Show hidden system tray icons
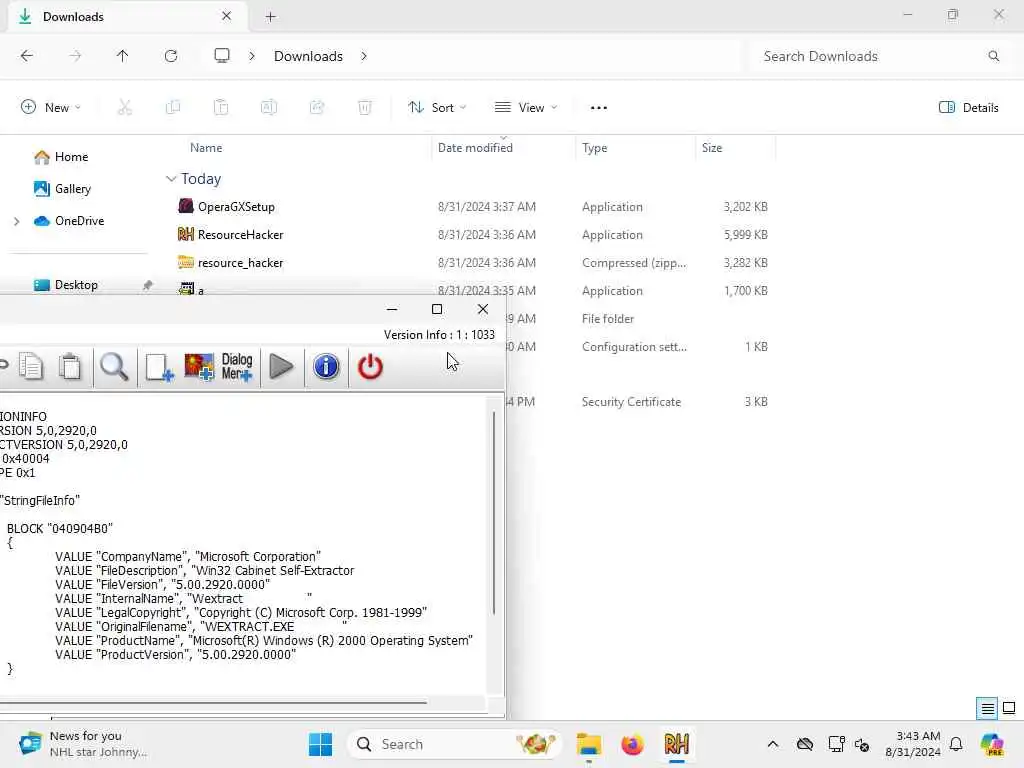The width and height of the screenshot is (1024, 768). point(773,744)
